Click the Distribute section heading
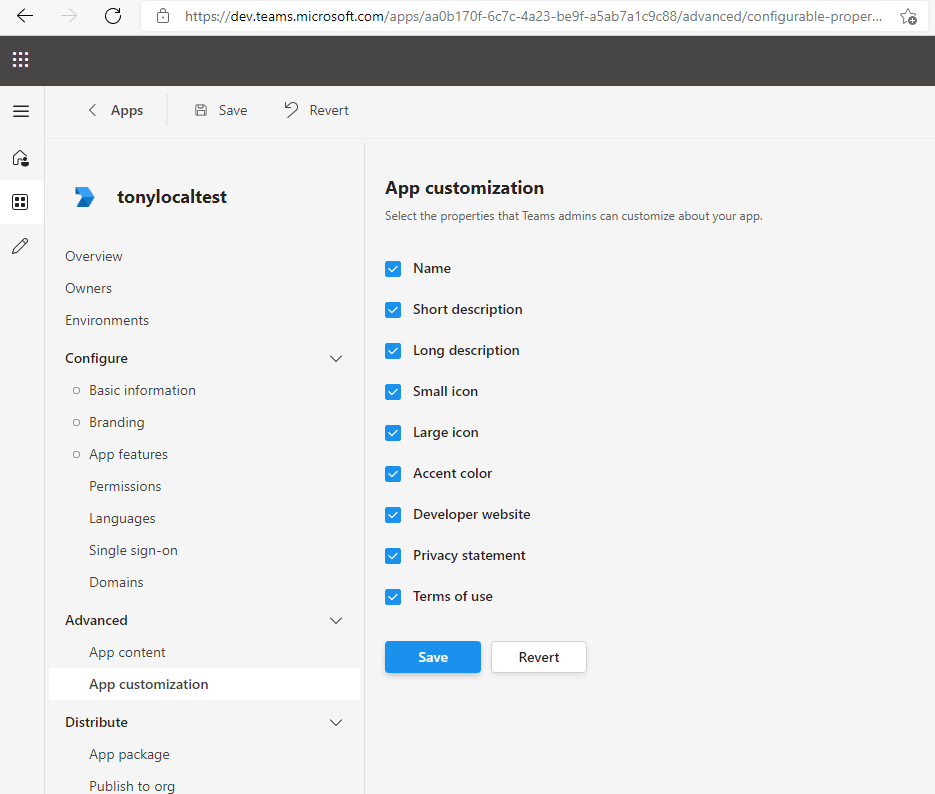This screenshot has width=935, height=794. tap(97, 722)
